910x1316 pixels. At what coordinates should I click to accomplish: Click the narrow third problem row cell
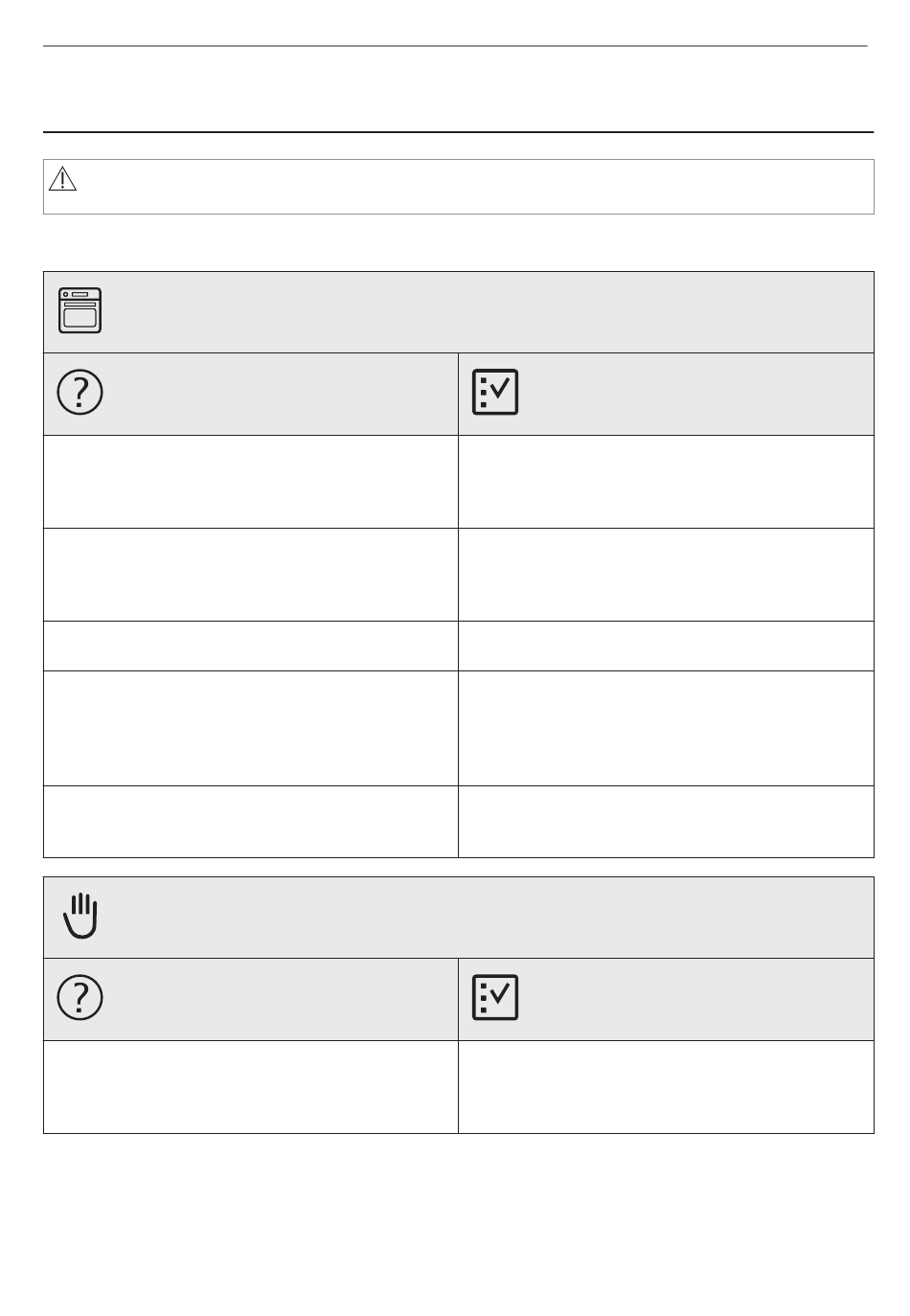click(251, 647)
